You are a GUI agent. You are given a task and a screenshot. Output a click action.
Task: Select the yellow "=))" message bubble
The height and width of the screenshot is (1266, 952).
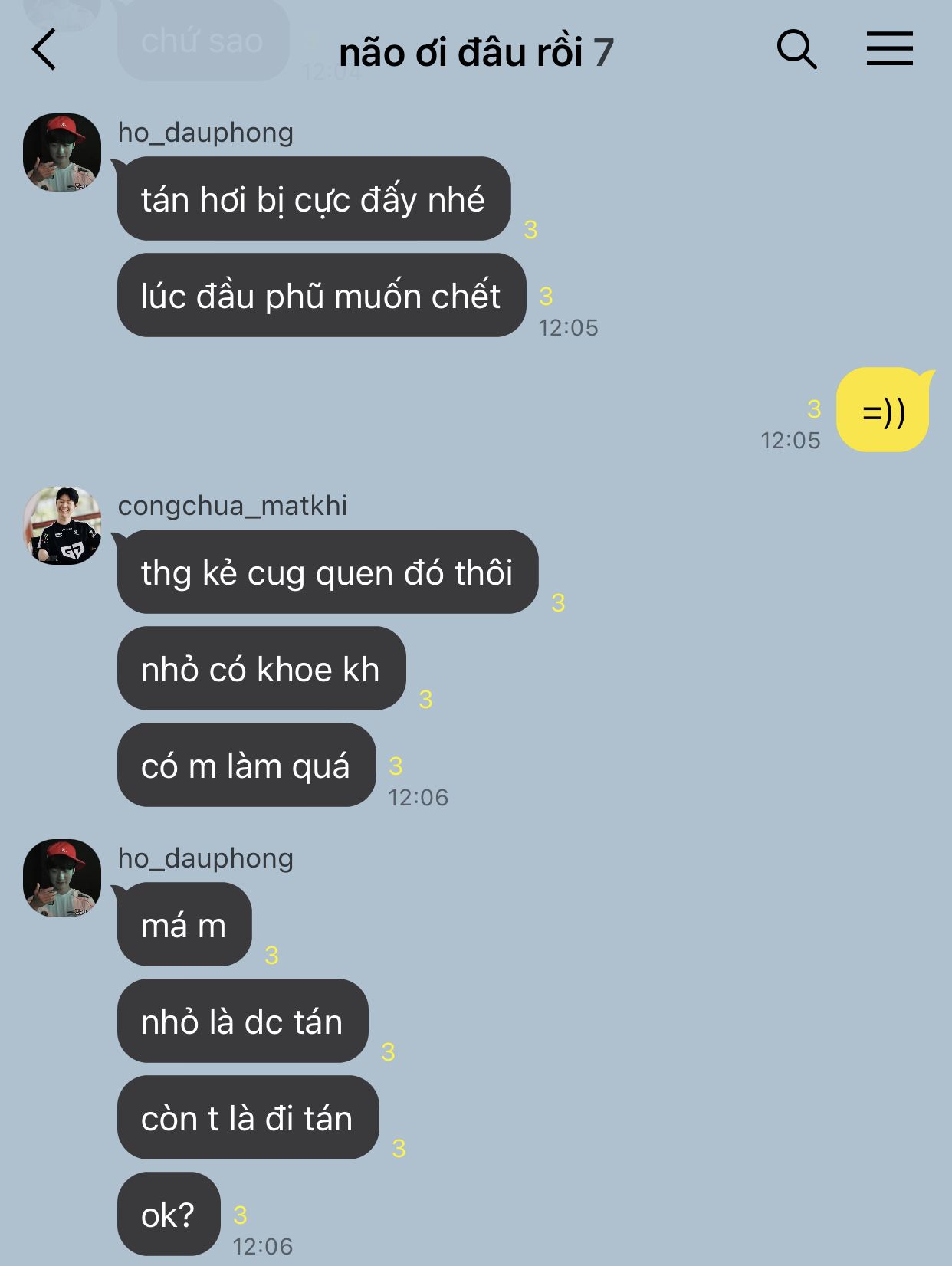[x=882, y=410]
